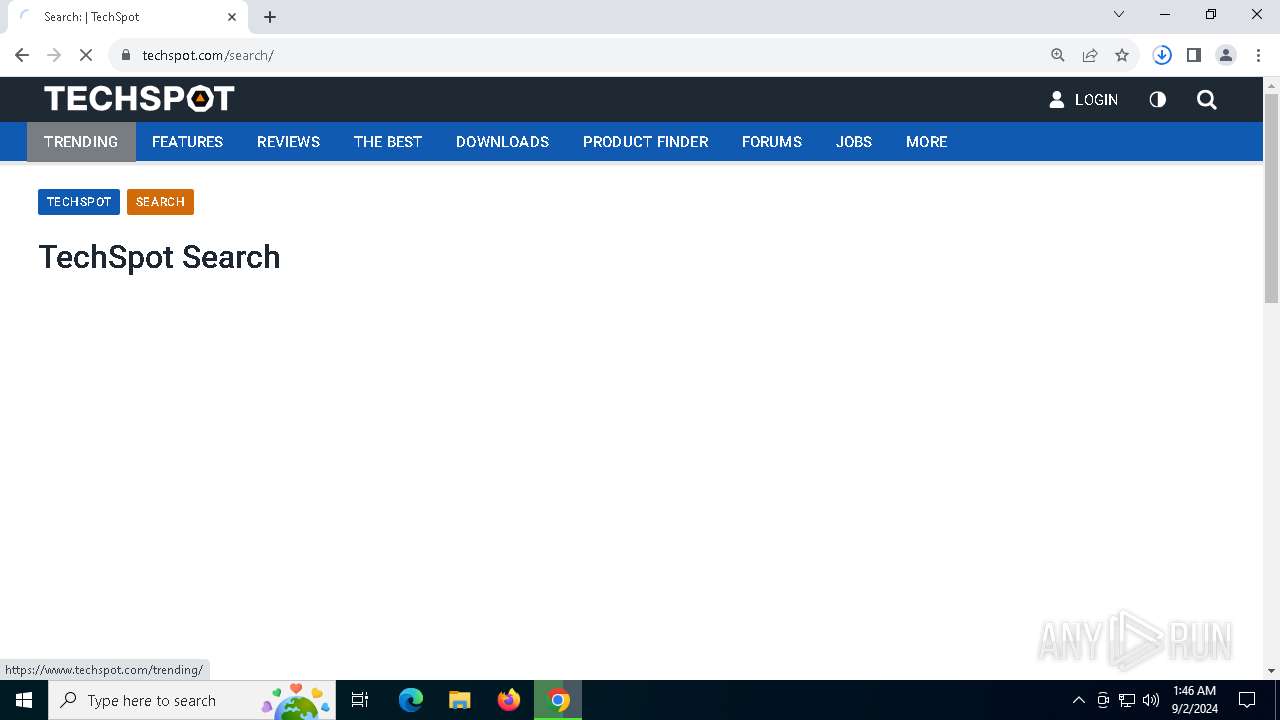This screenshot has width=1280, height=720.
Task: Bookmark this tab with star icon
Action: pos(1122,55)
